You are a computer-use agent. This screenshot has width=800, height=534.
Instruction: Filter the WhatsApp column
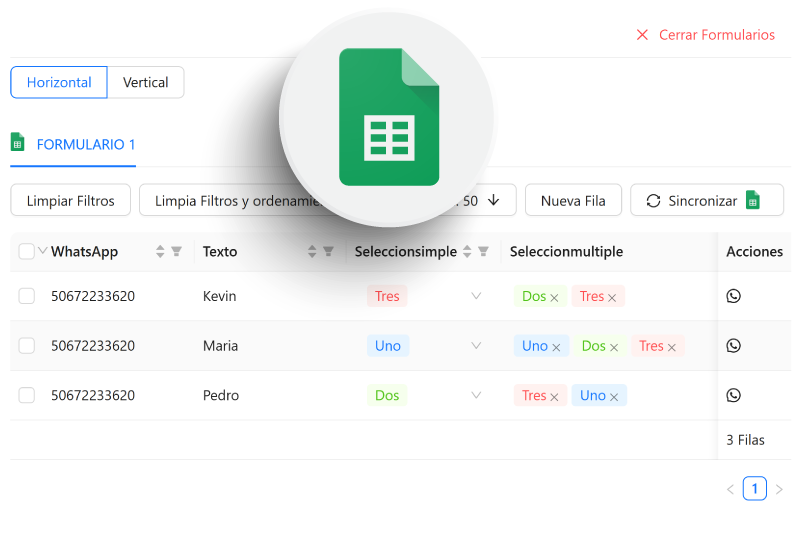pos(177,251)
